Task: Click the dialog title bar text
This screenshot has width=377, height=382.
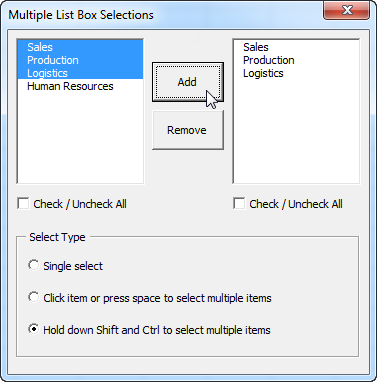Action: [81, 15]
